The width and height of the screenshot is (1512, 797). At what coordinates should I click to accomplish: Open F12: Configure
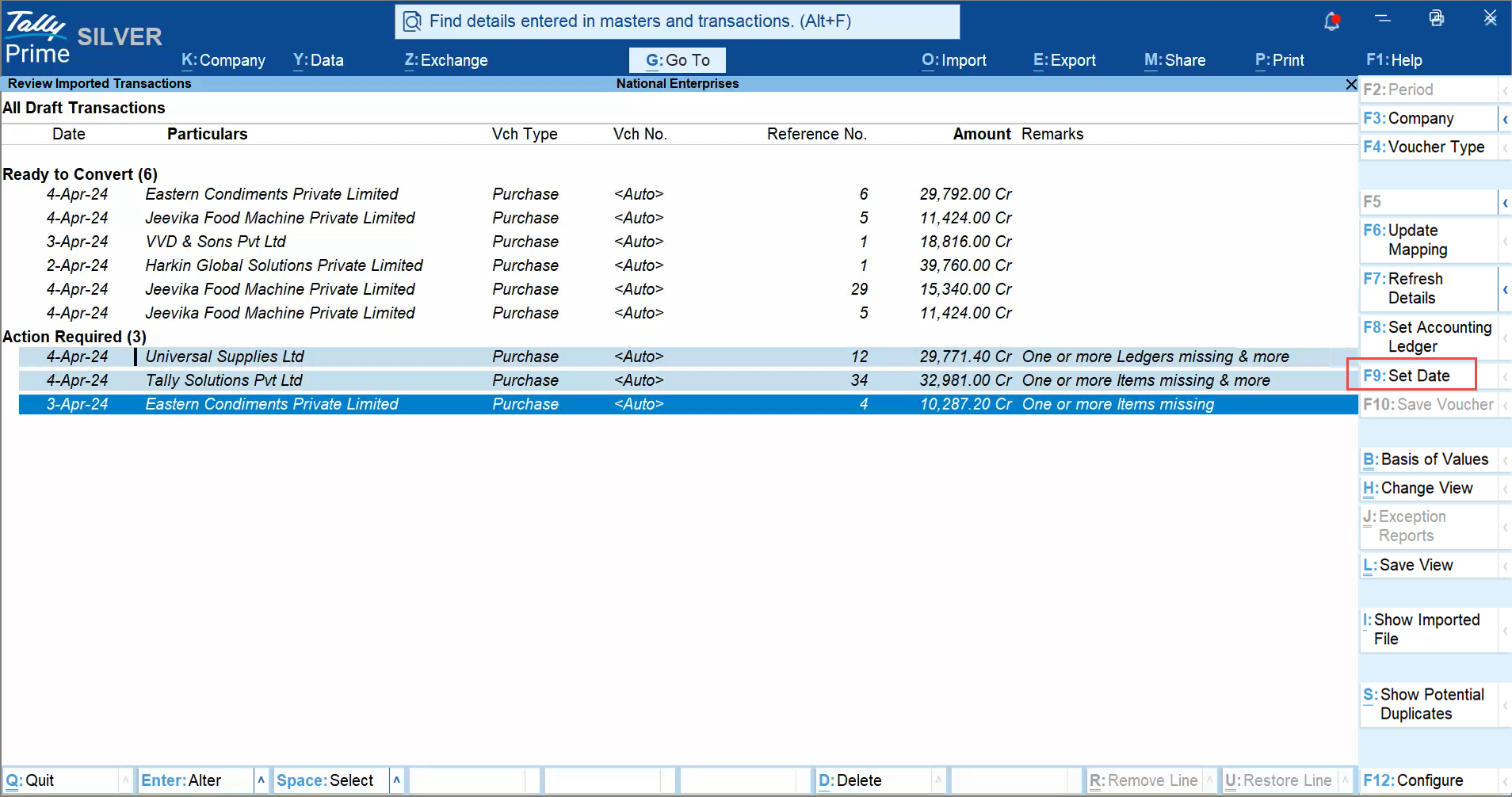pos(1428,780)
